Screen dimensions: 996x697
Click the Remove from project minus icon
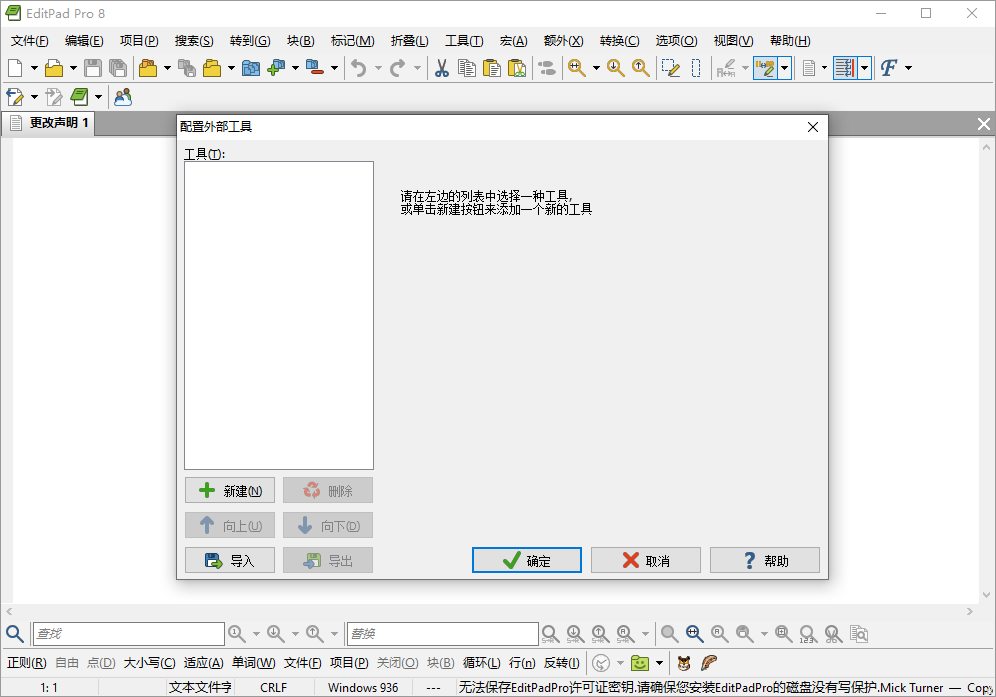[315, 68]
